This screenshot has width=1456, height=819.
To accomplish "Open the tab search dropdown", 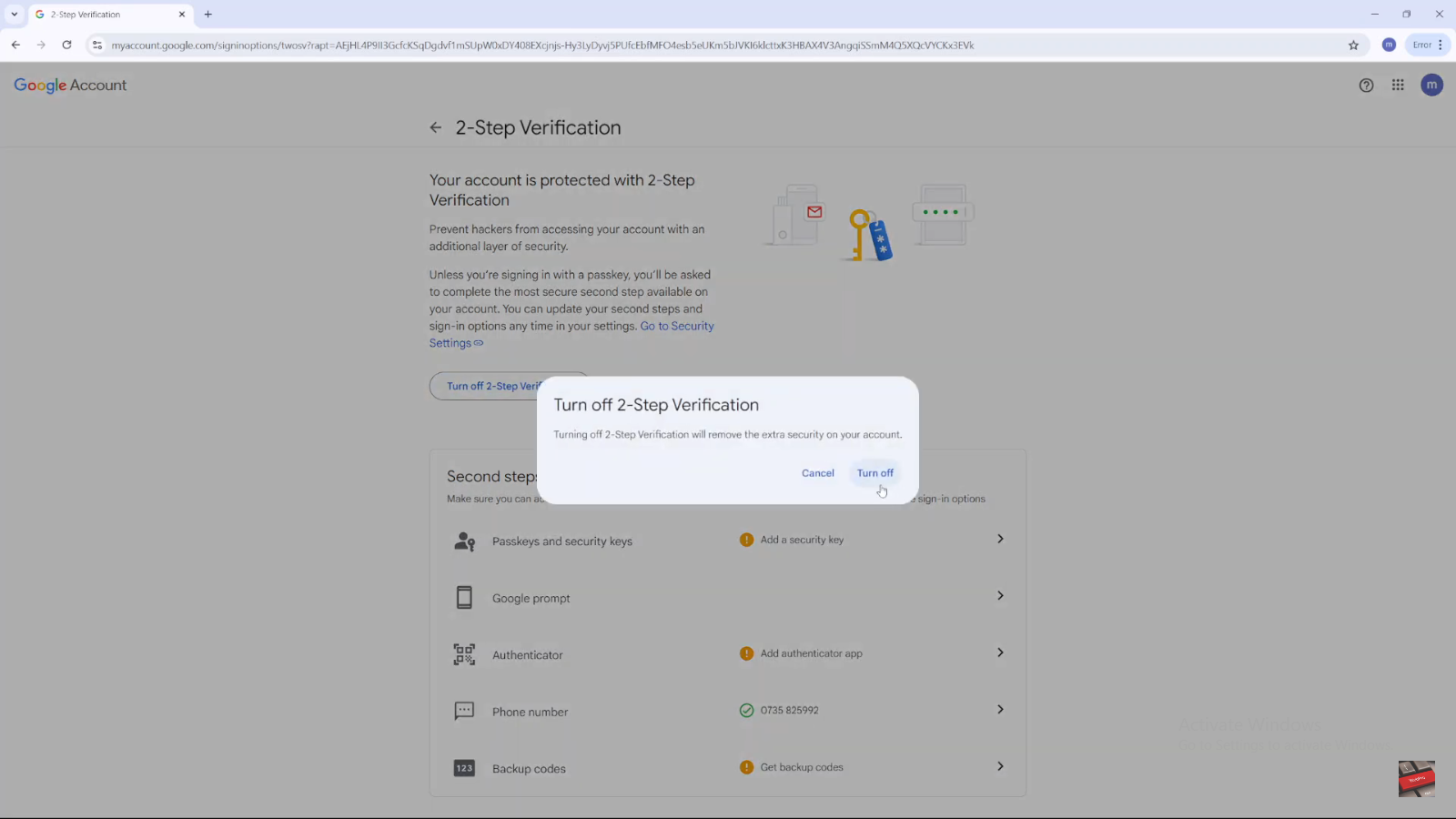I will pos(14,15).
